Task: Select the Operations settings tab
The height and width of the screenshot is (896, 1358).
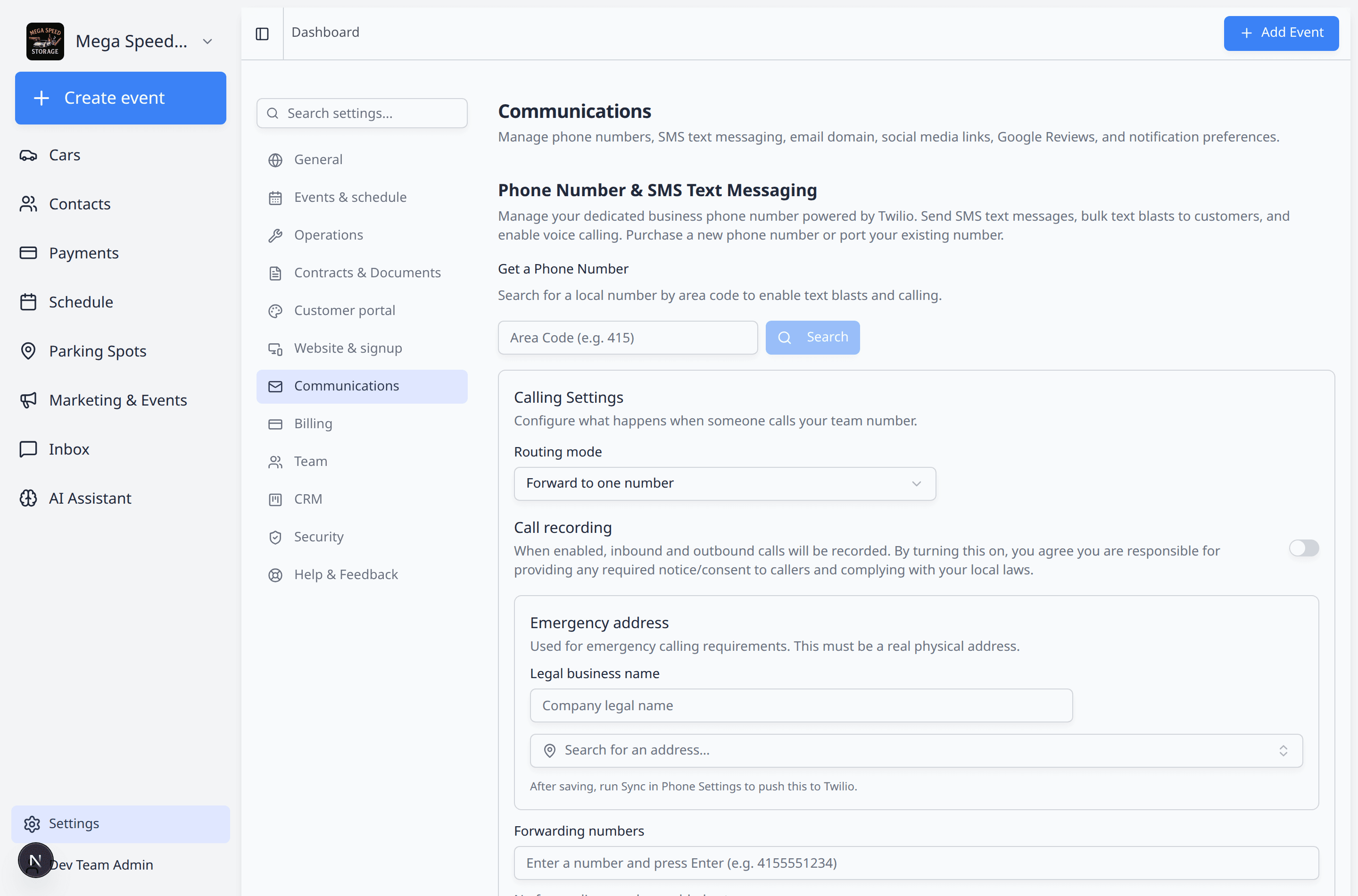Action: coord(362,235)
